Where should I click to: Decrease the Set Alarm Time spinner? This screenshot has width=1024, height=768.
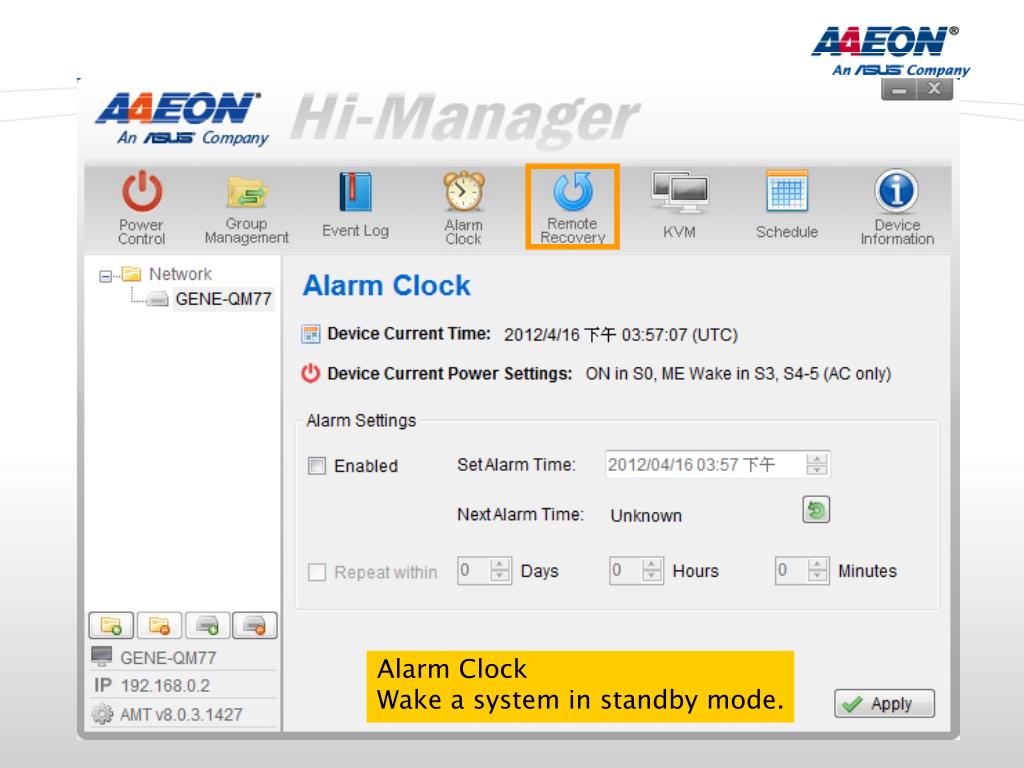click(816, 470)
